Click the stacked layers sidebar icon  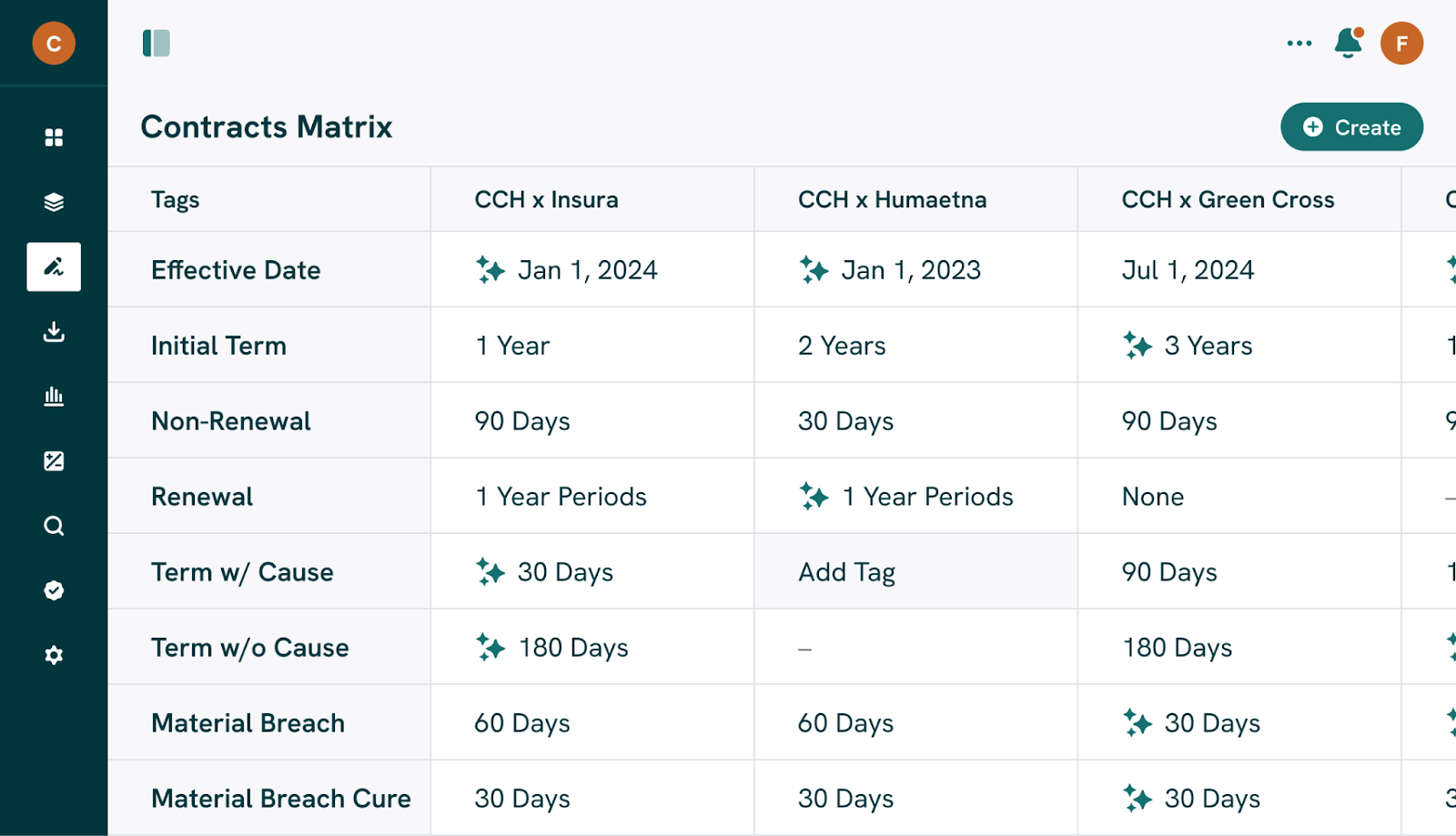[54, 202]
